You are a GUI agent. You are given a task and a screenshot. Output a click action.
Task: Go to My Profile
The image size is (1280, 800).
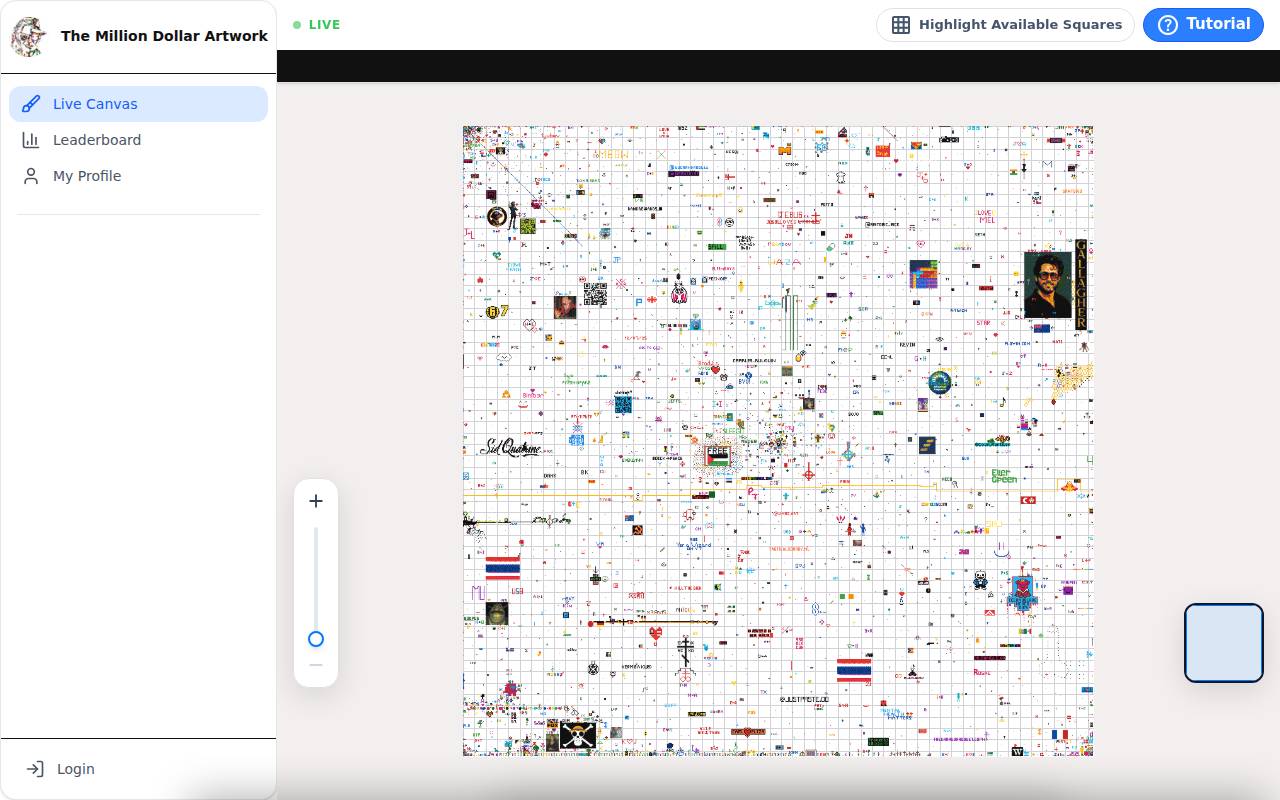[138, 176]
